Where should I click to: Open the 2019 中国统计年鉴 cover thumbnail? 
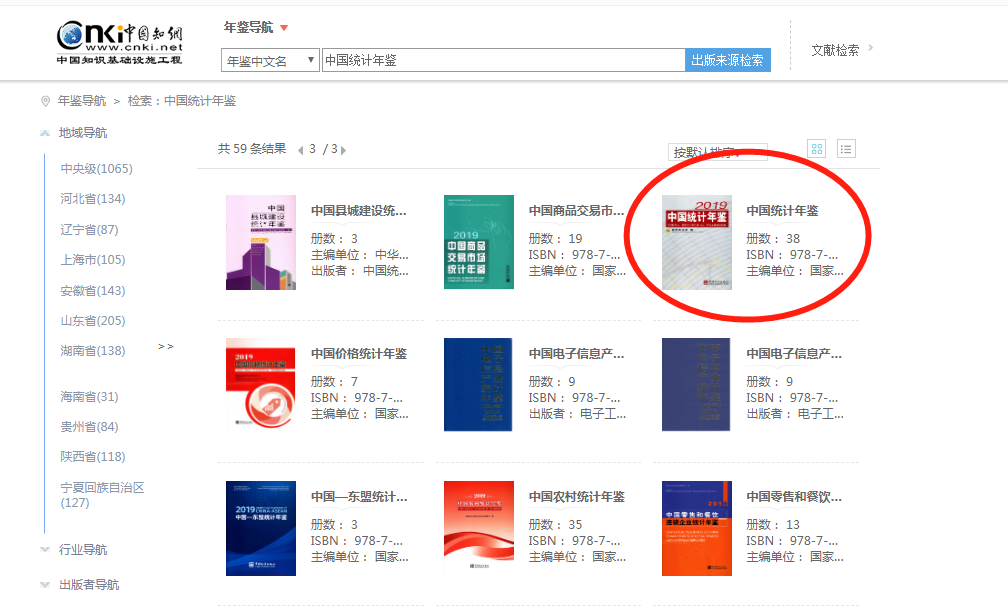[697, 242]
